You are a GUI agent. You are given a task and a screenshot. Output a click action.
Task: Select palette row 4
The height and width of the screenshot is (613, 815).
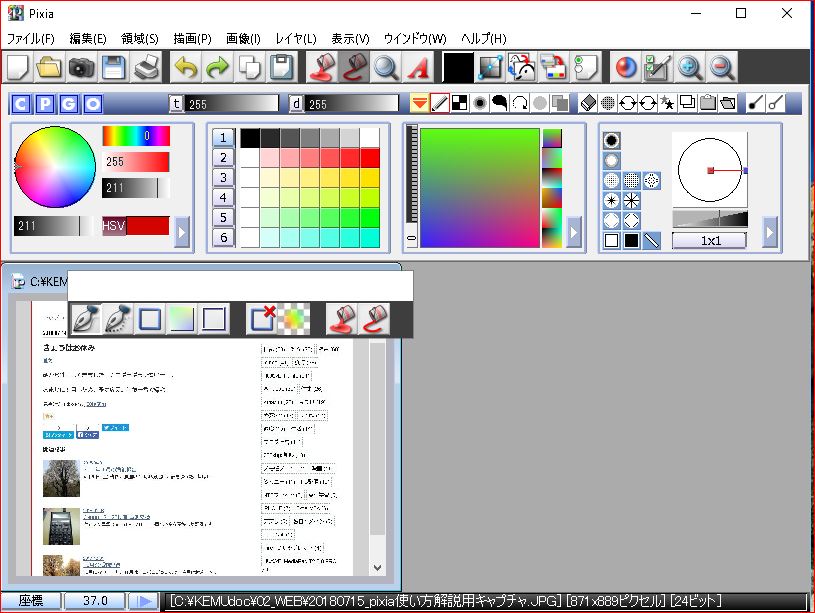[224, 198]
